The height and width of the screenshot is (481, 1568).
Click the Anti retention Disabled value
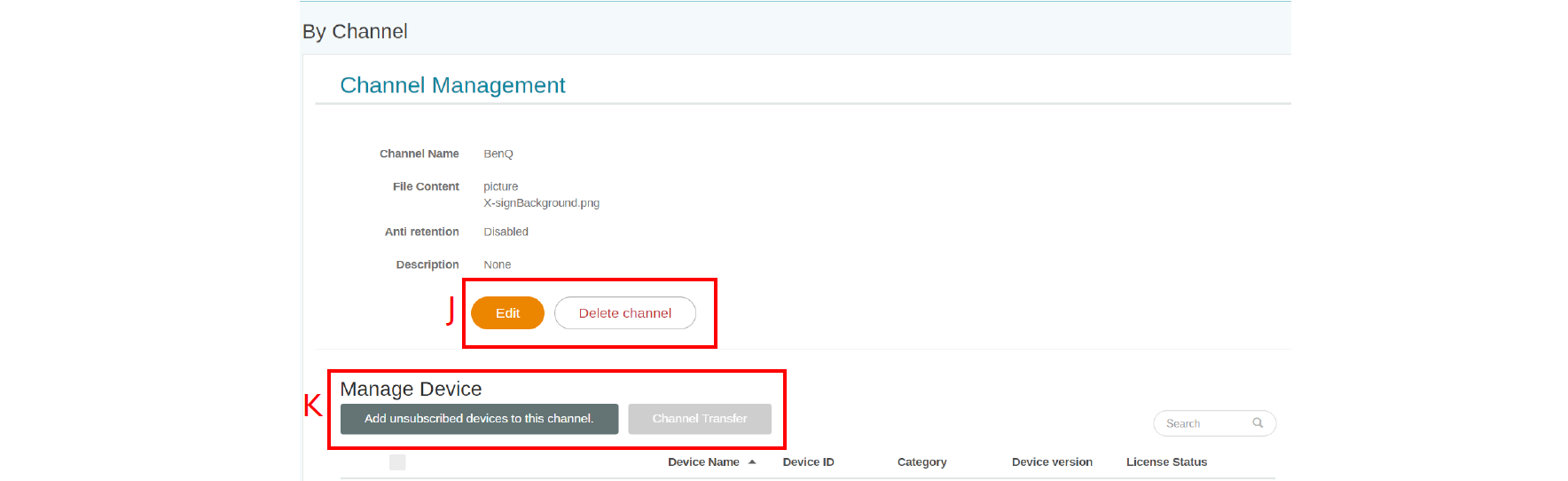click(x=506, y=233)
